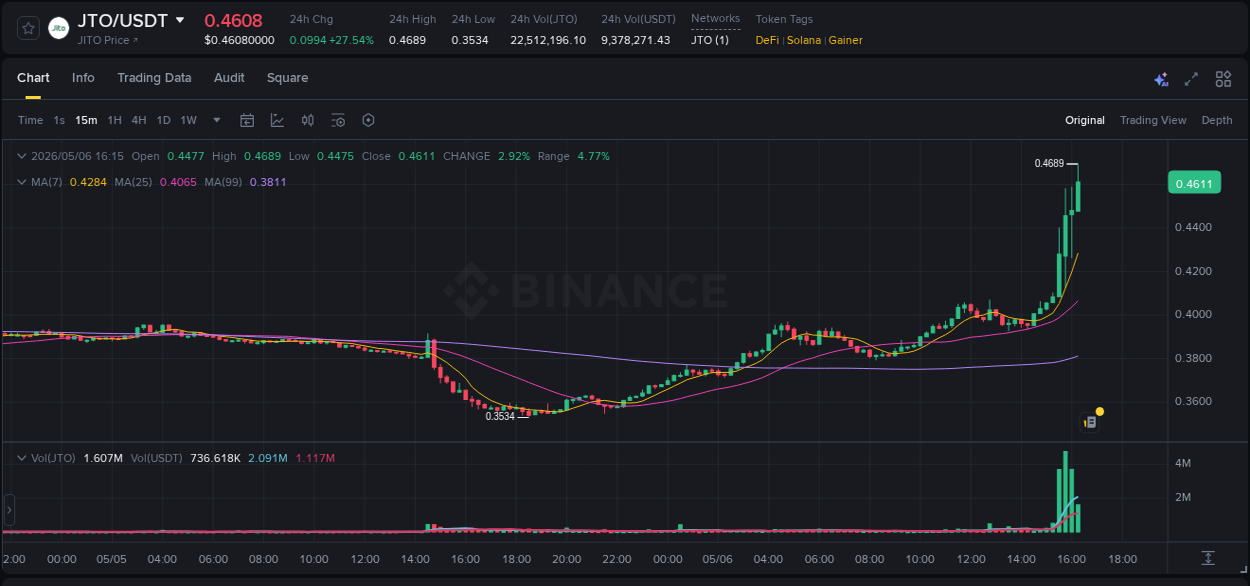Open the candlestick chart style icon
Image resolution: width=1250 pixels, height=586 pixels.
coord(308,120)
